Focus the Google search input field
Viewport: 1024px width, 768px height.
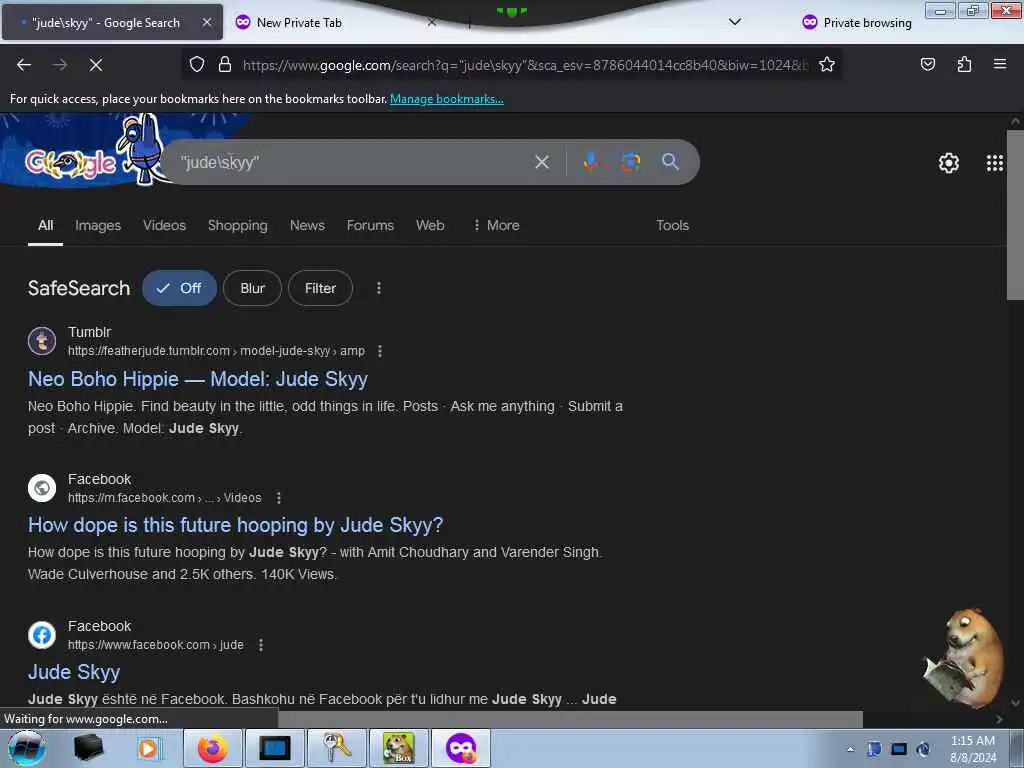click(x=353, y=162)
